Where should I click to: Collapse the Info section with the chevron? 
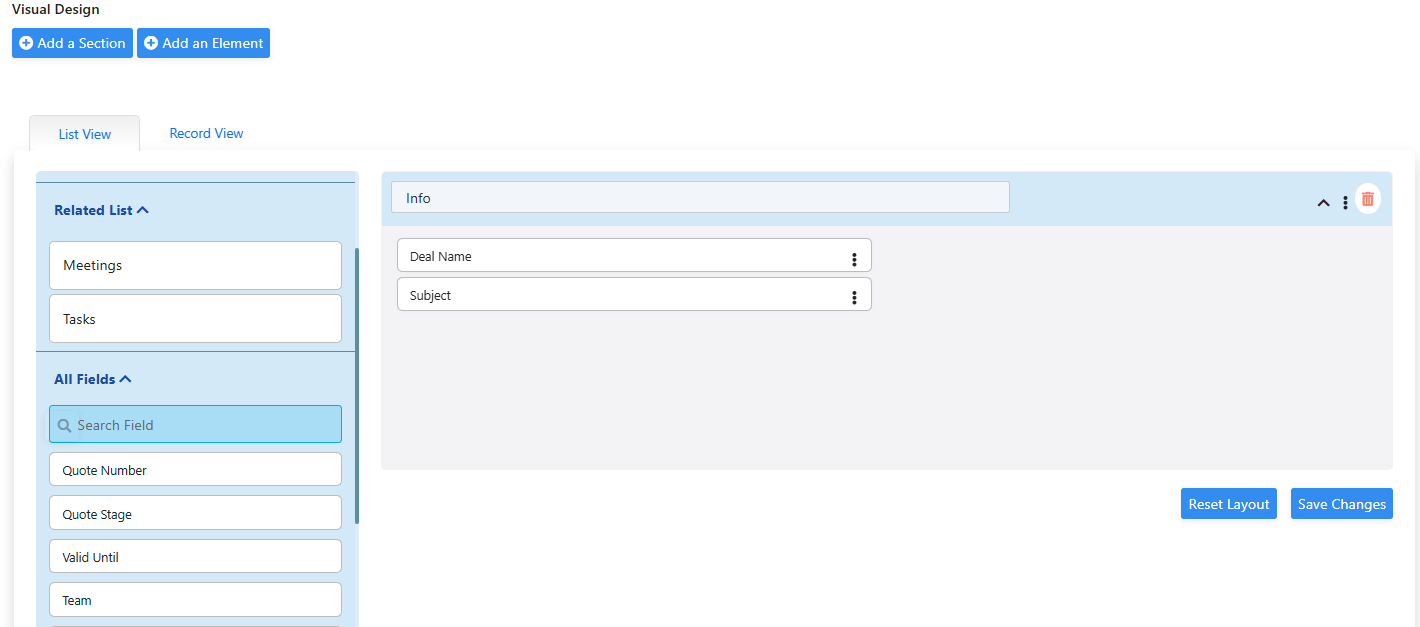click(1323, 203)
